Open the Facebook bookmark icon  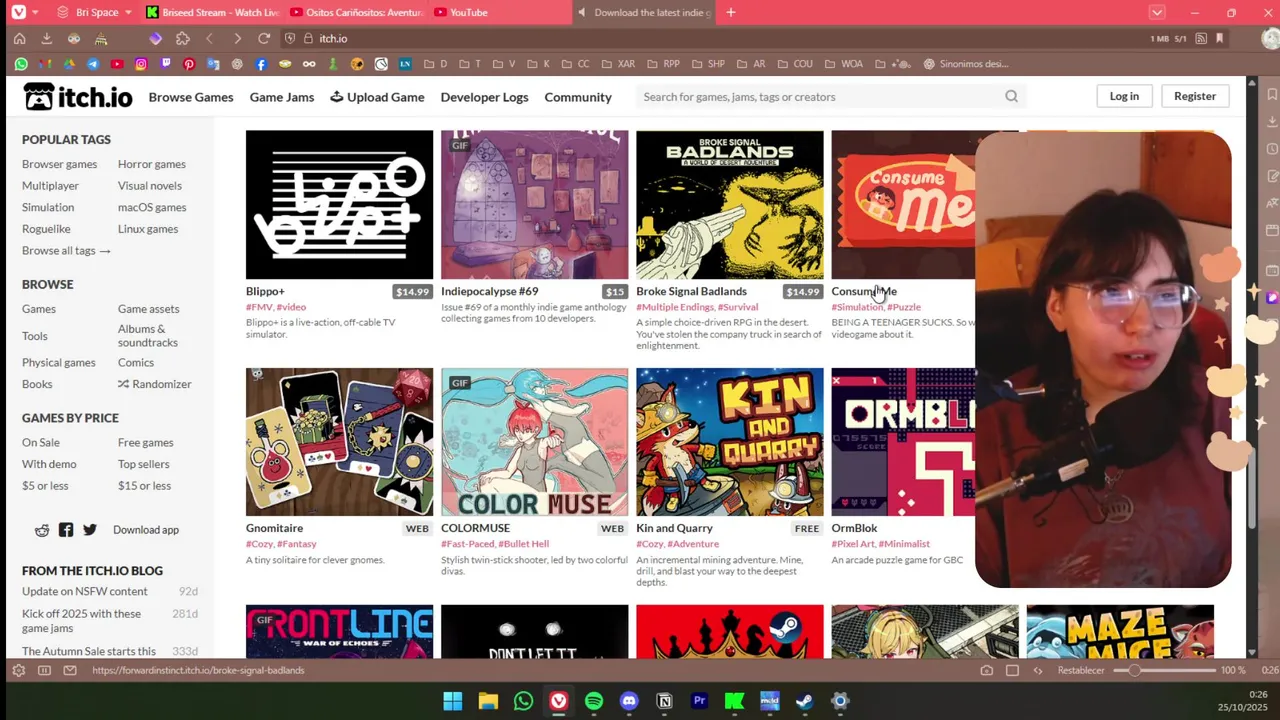click(x=261, y=64)
